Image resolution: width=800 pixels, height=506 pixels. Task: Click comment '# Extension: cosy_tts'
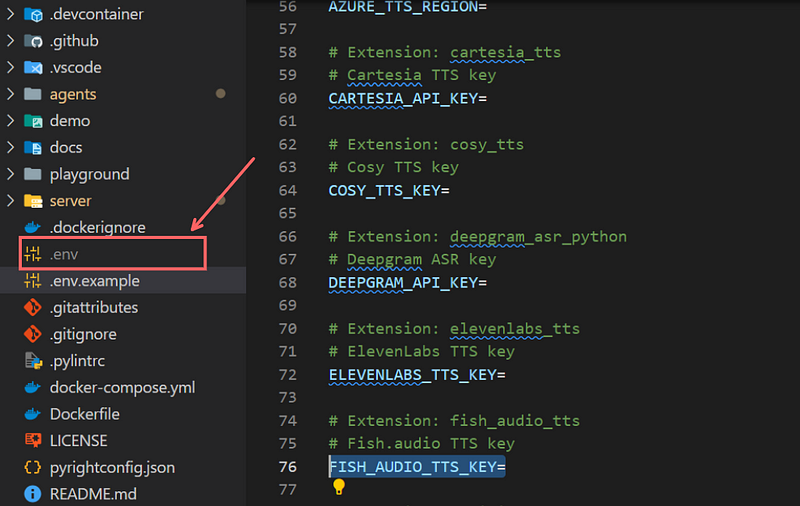tap(426, 144)
